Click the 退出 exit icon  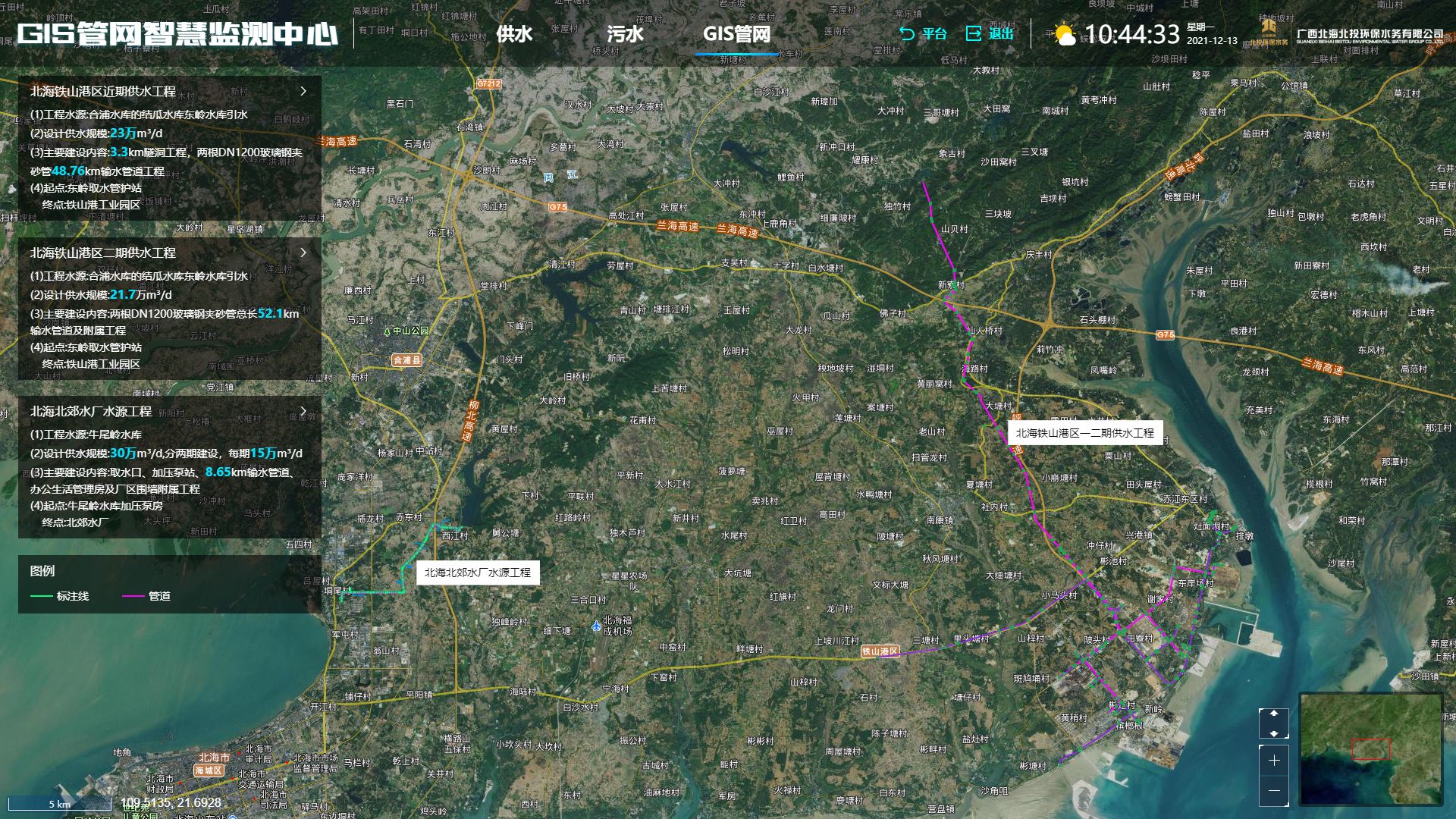click(x=973, y=33)
